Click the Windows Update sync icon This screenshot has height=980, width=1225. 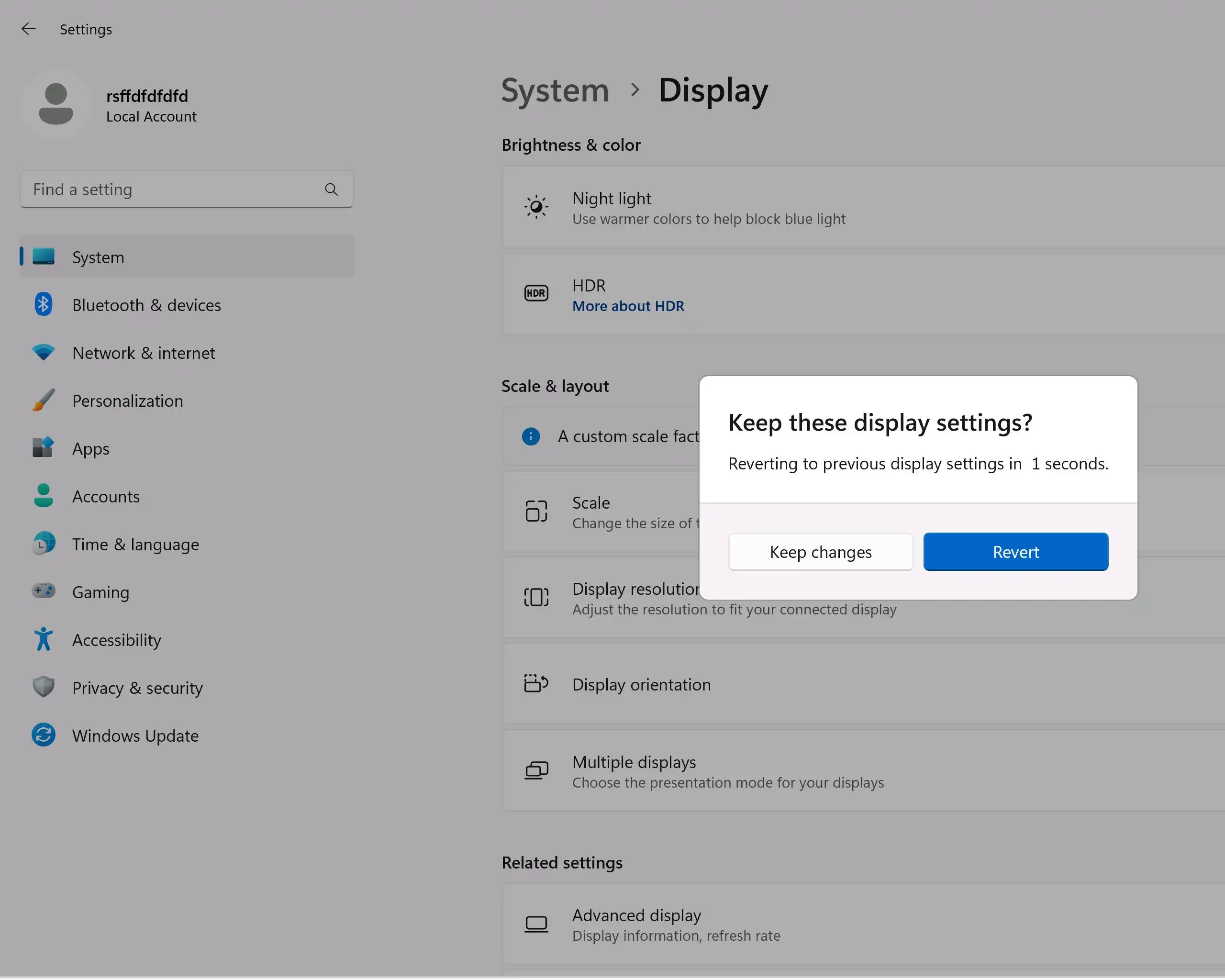point(43,735)
